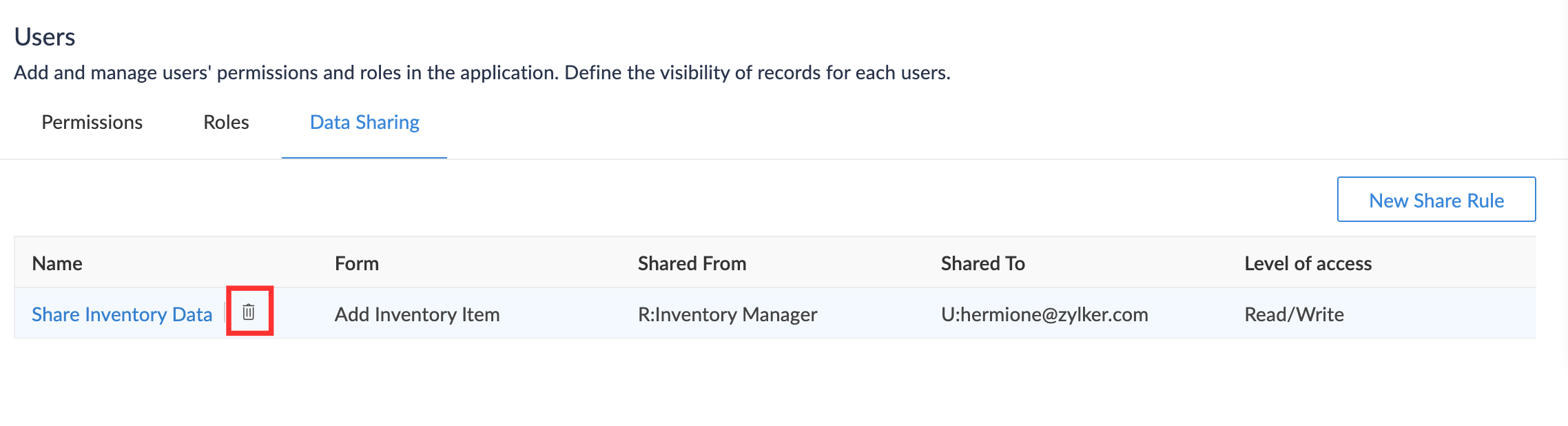
Task: Click the U:hermione@zylker.com cell
Action: point(1044,314)
